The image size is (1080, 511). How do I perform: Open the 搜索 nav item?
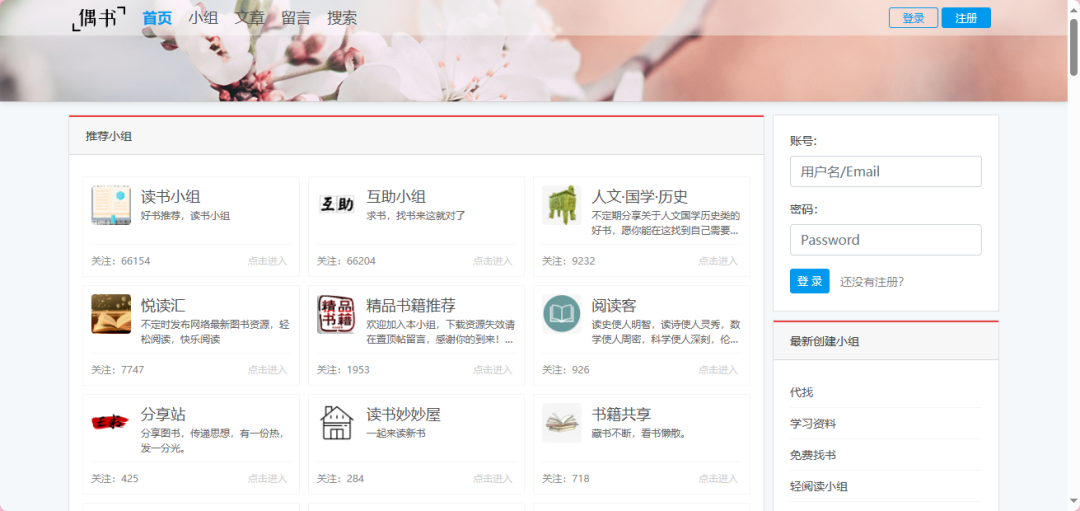tap(342, 19)
